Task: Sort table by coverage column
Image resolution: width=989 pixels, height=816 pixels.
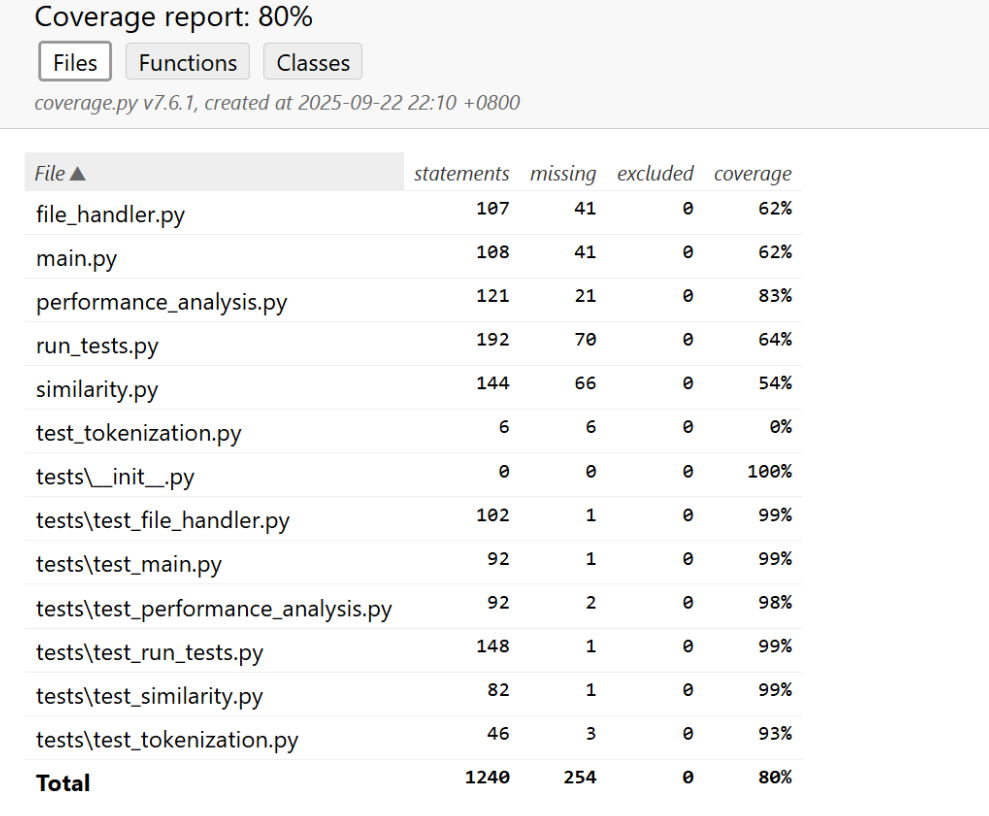Action: (752, 173)
